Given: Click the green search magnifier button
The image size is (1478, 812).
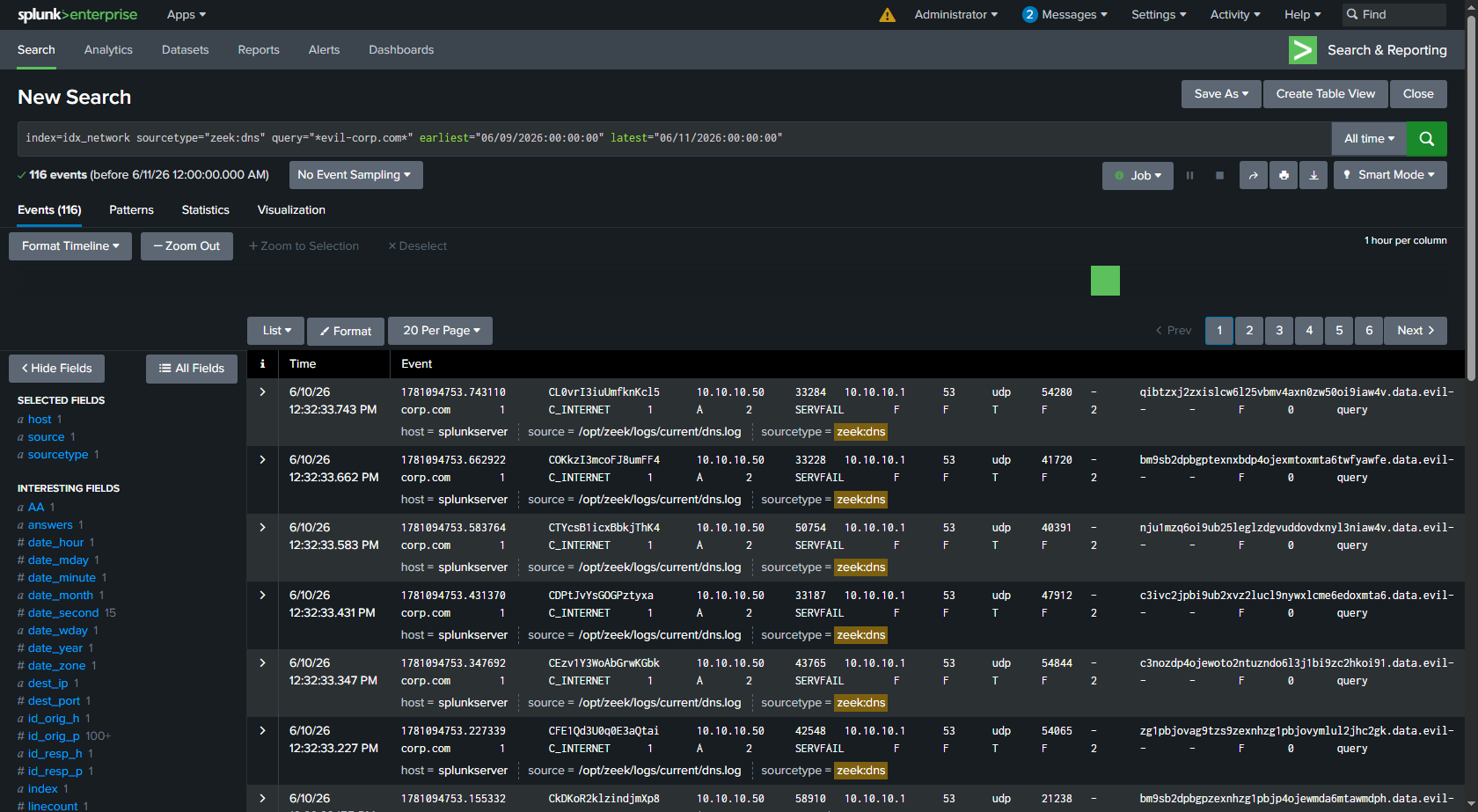Looking at the screenshot, I should tap(1426, 139).
